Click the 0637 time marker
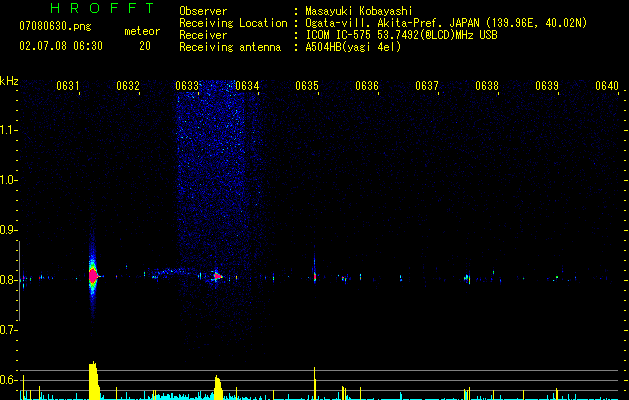The width and height of the screenshot is (629, 400). (x=427, y=86)
